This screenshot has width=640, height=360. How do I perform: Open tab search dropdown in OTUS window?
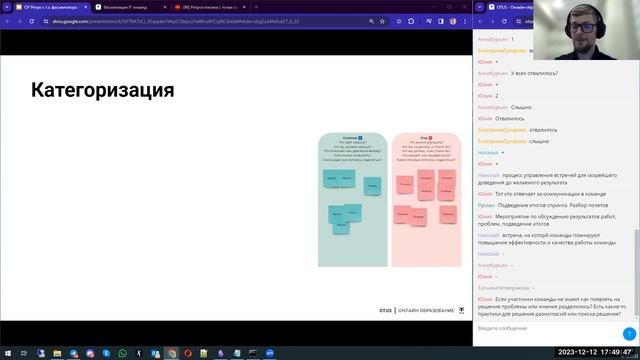click(x=480, y=7)
